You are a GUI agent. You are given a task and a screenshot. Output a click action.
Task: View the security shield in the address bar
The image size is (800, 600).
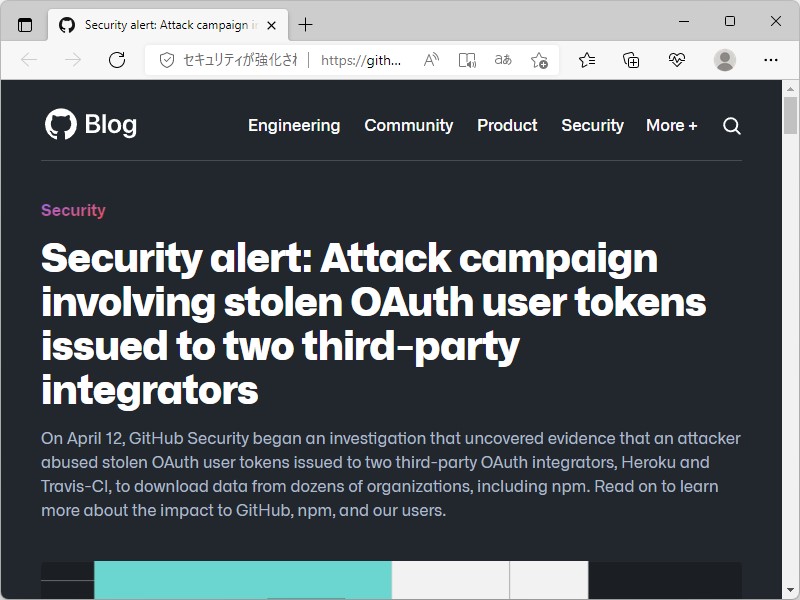pos(165,60)
